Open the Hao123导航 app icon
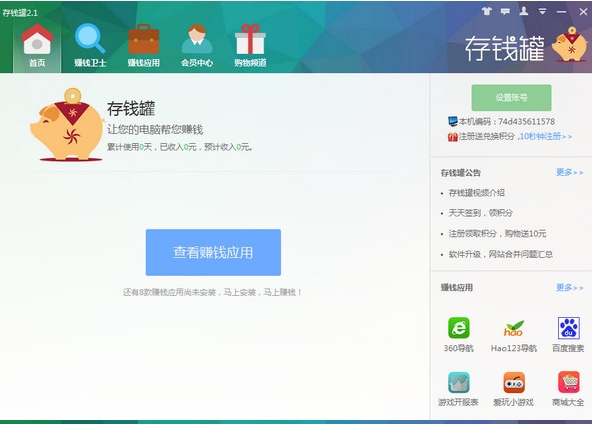 tap(513, 328)
